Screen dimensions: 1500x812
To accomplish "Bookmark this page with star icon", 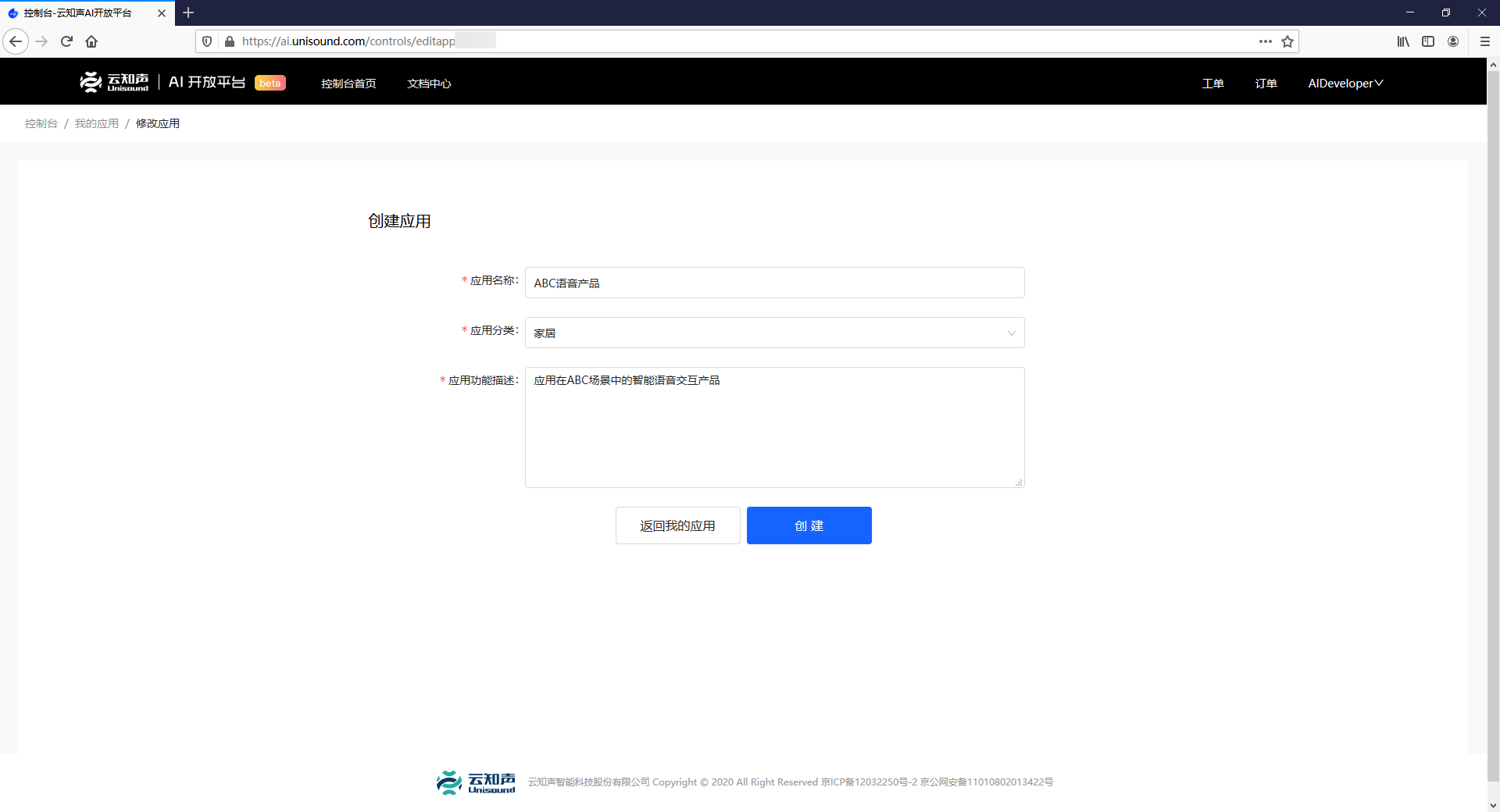I will [x=1287, y=41].
